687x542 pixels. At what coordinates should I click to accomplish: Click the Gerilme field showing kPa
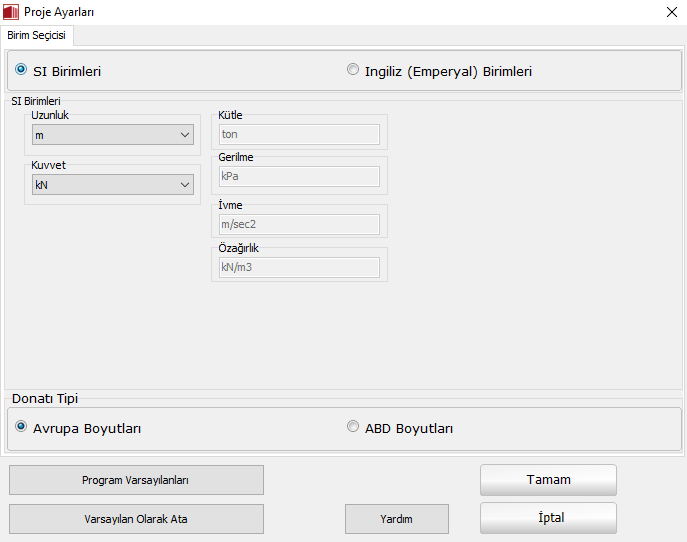pos(299,176)
